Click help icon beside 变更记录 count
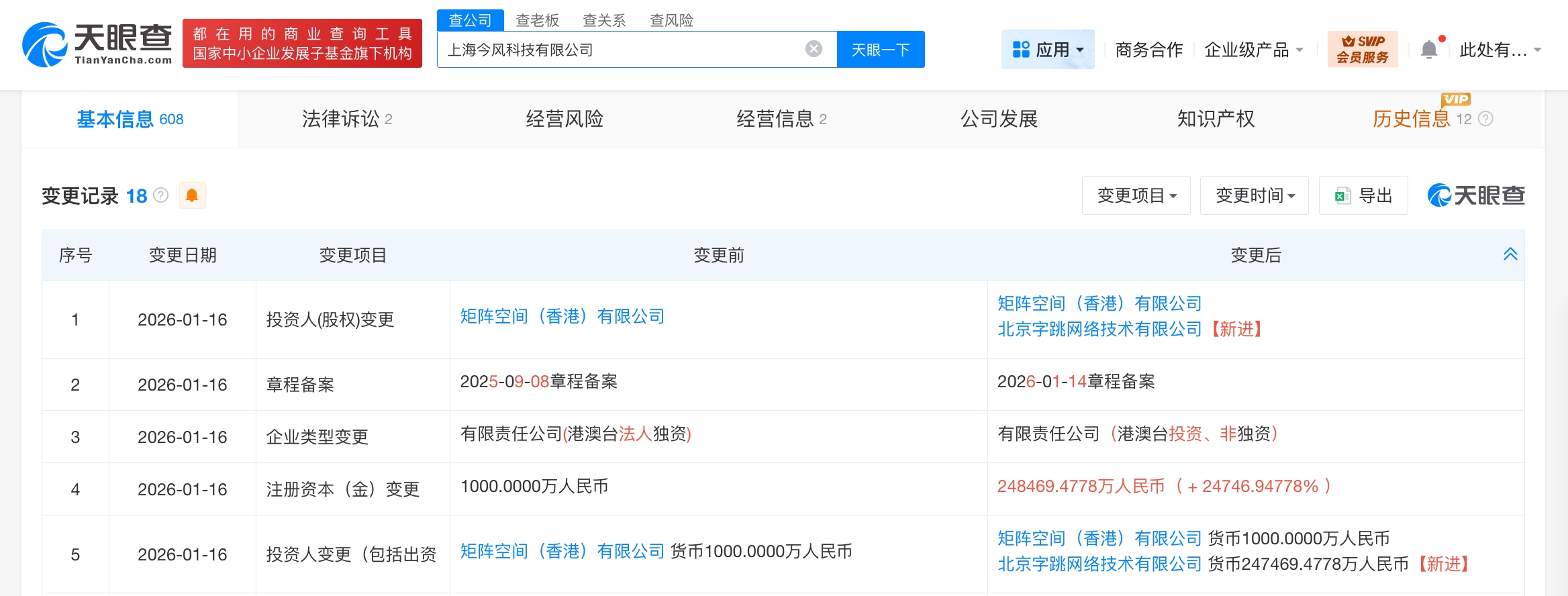The width and height of the screenshot is (1568, 596). pyautogui.click(x=161, y=195)
